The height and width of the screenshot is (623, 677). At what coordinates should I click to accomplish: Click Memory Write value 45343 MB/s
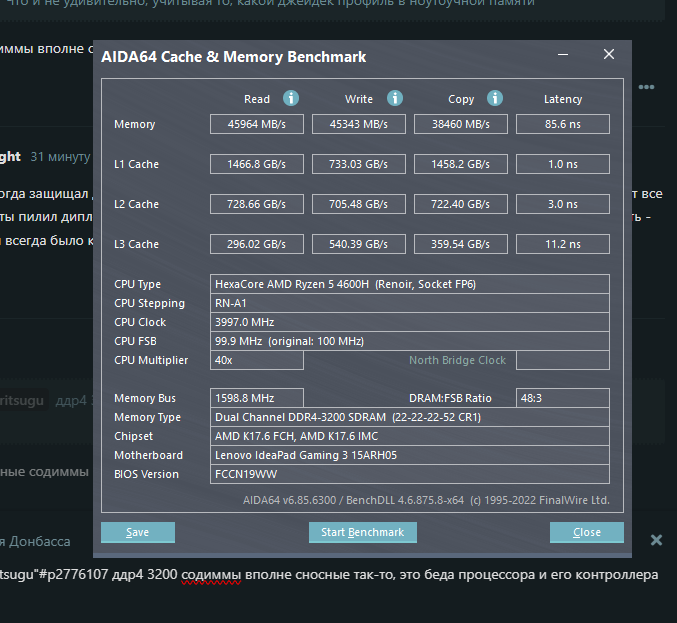359,124
